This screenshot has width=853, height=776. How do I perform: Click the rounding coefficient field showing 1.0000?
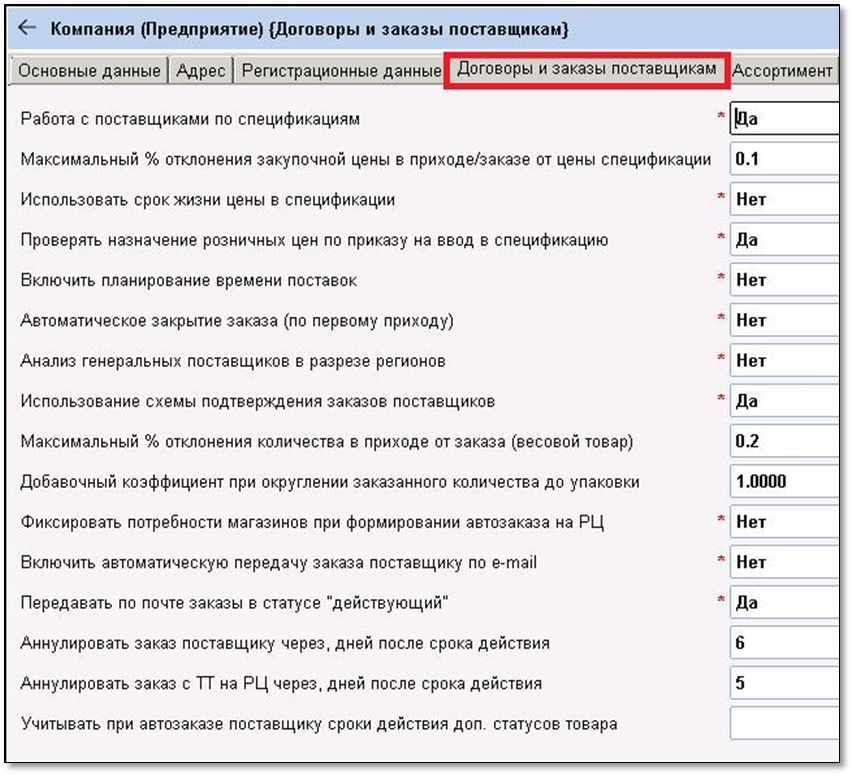click(x=784, y=481)
